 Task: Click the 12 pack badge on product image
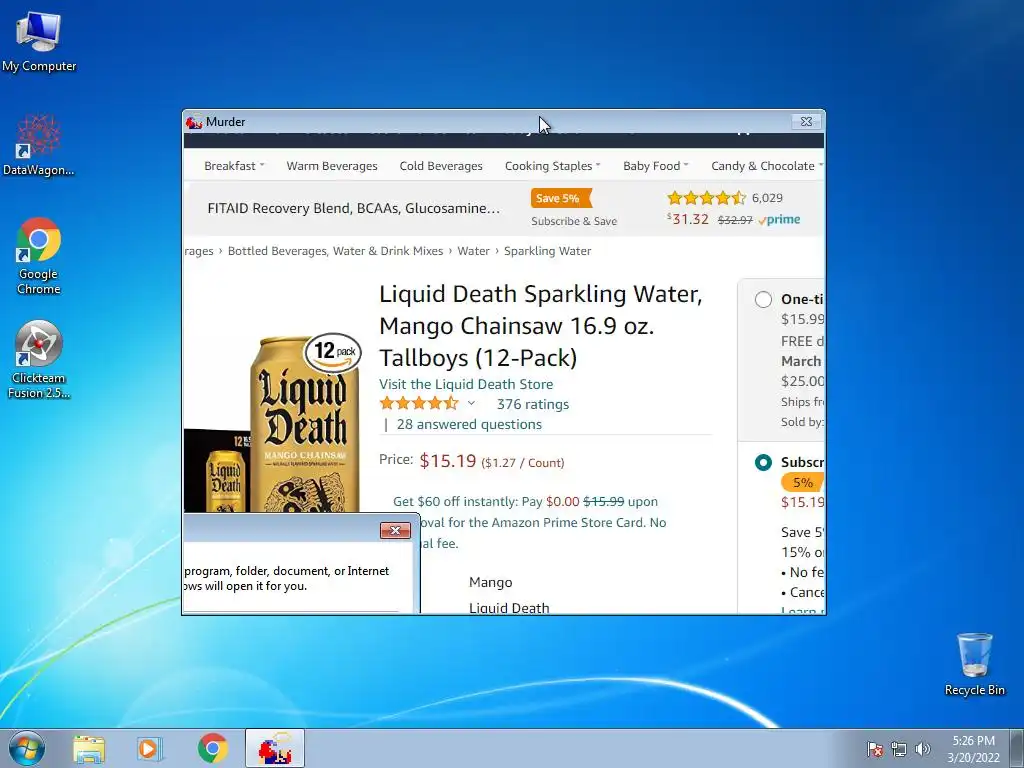point(333,353)
